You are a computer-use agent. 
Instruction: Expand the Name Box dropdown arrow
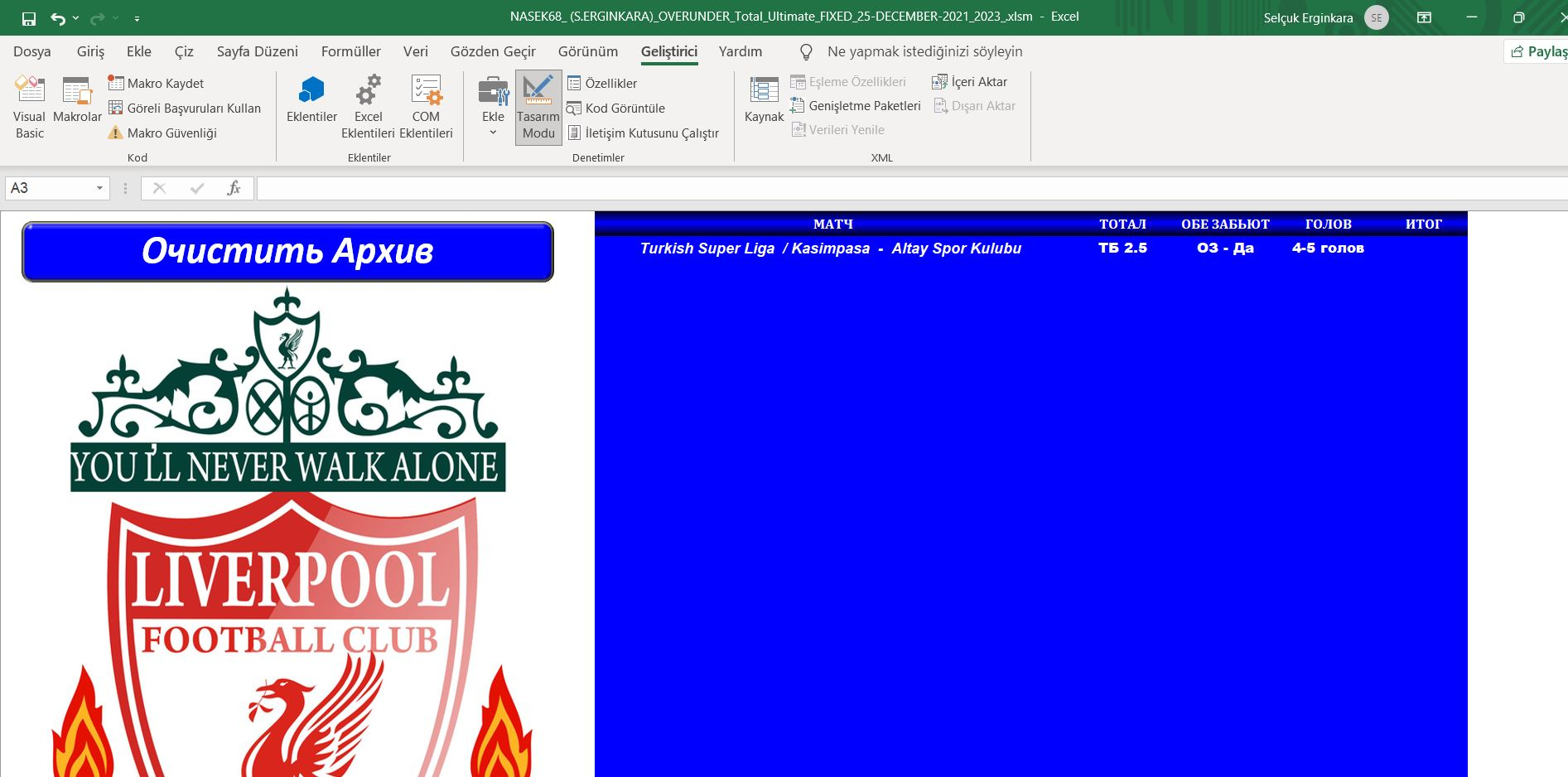99,188
